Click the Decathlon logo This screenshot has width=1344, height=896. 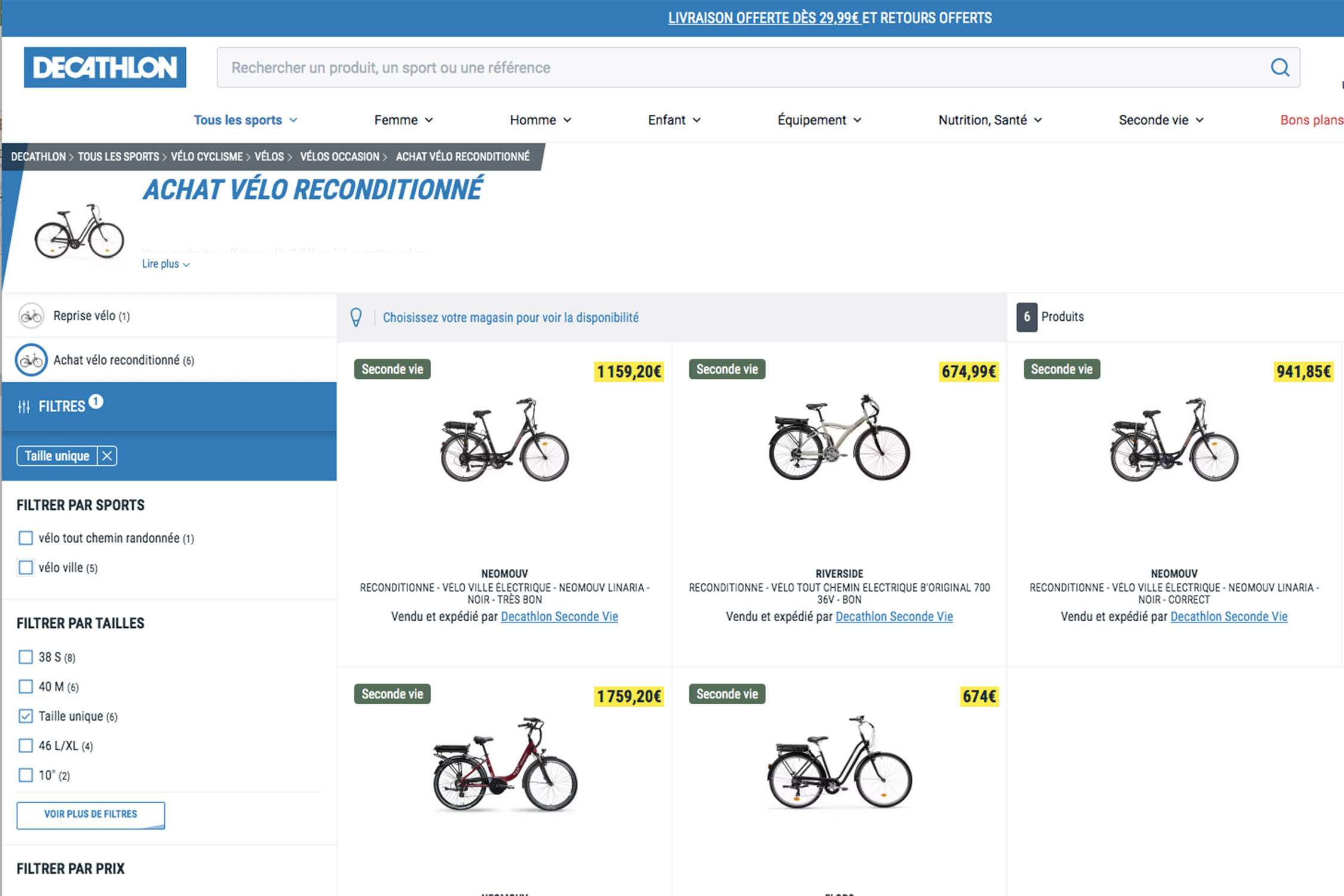(x=105, y=67)
